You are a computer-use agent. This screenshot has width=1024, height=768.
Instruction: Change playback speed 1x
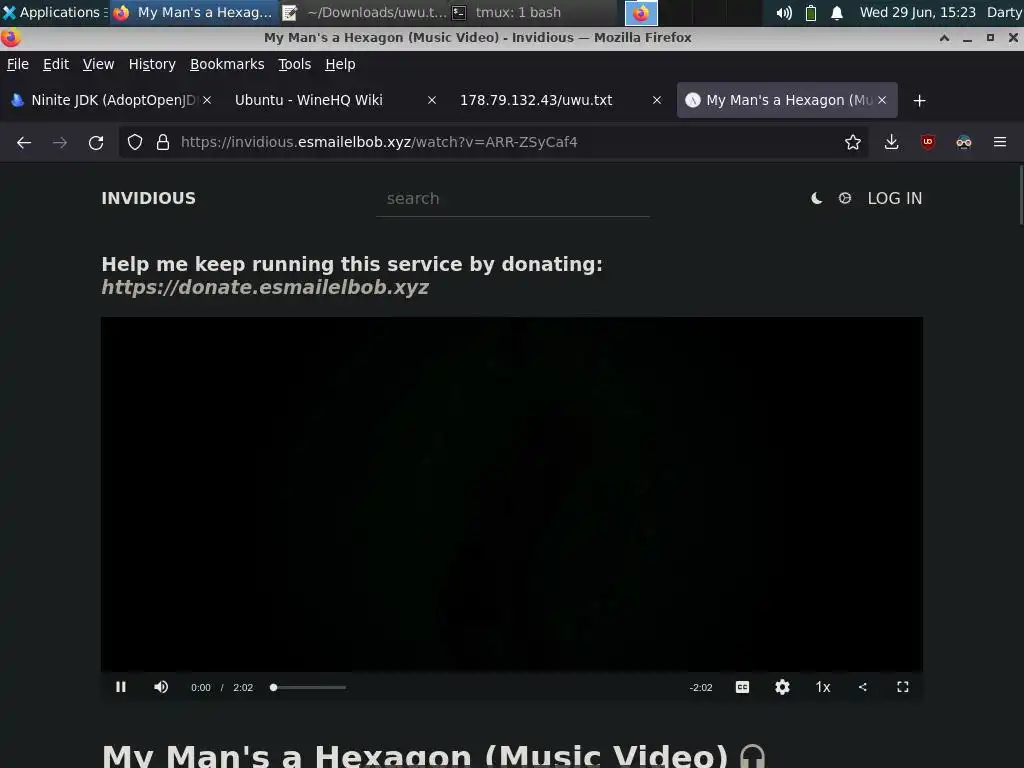click(x=823, y=687)
